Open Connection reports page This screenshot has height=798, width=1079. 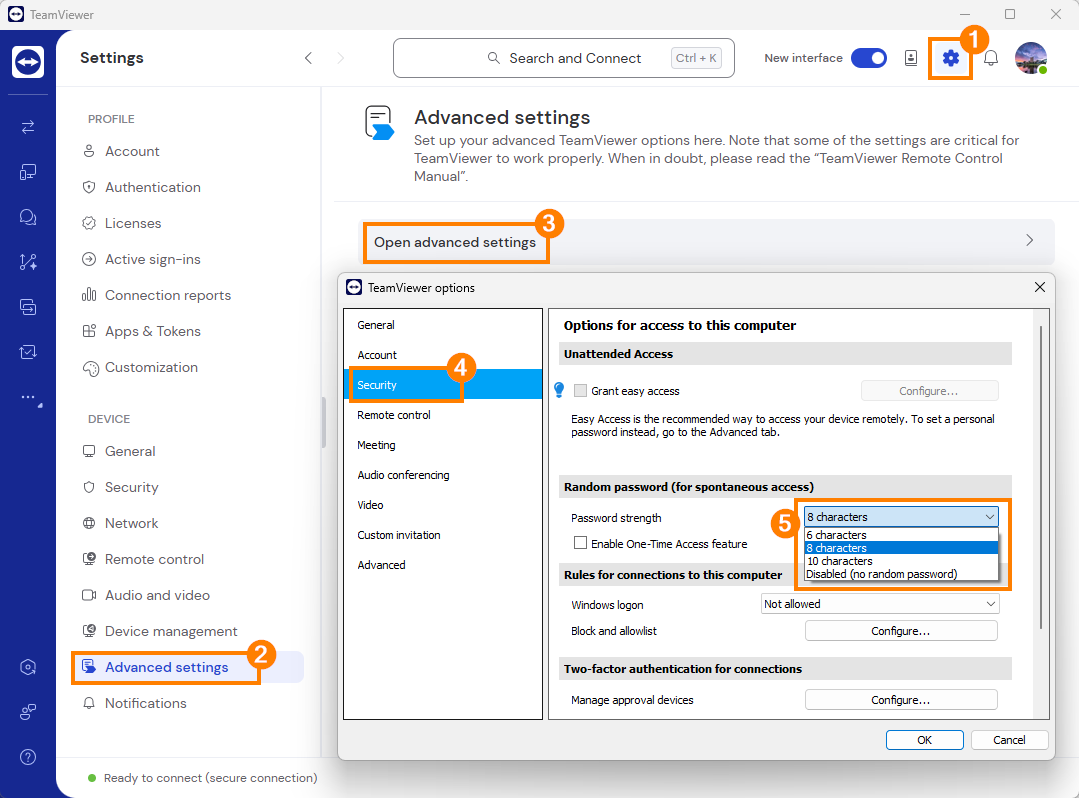pos(158,295)
